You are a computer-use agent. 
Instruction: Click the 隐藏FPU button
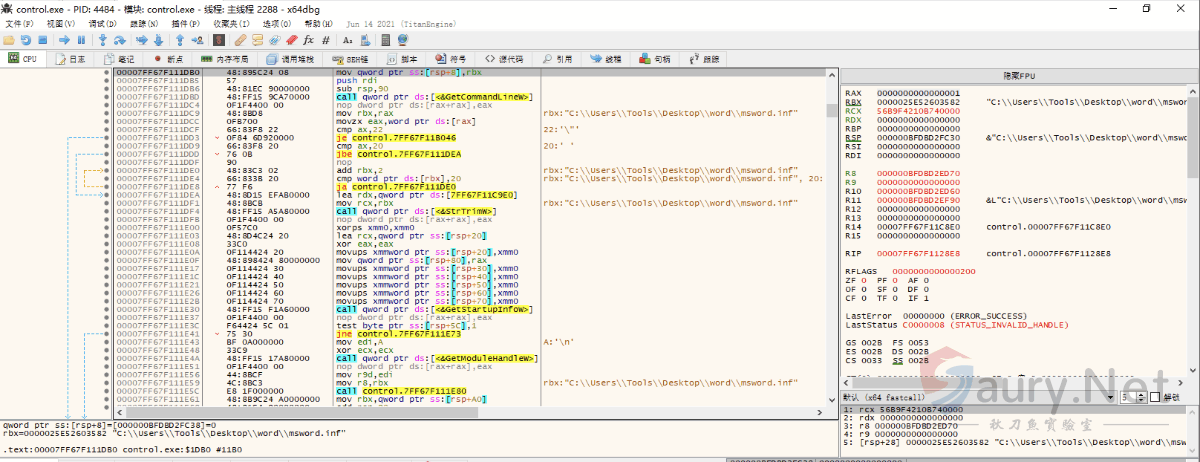coord(1019,76)
